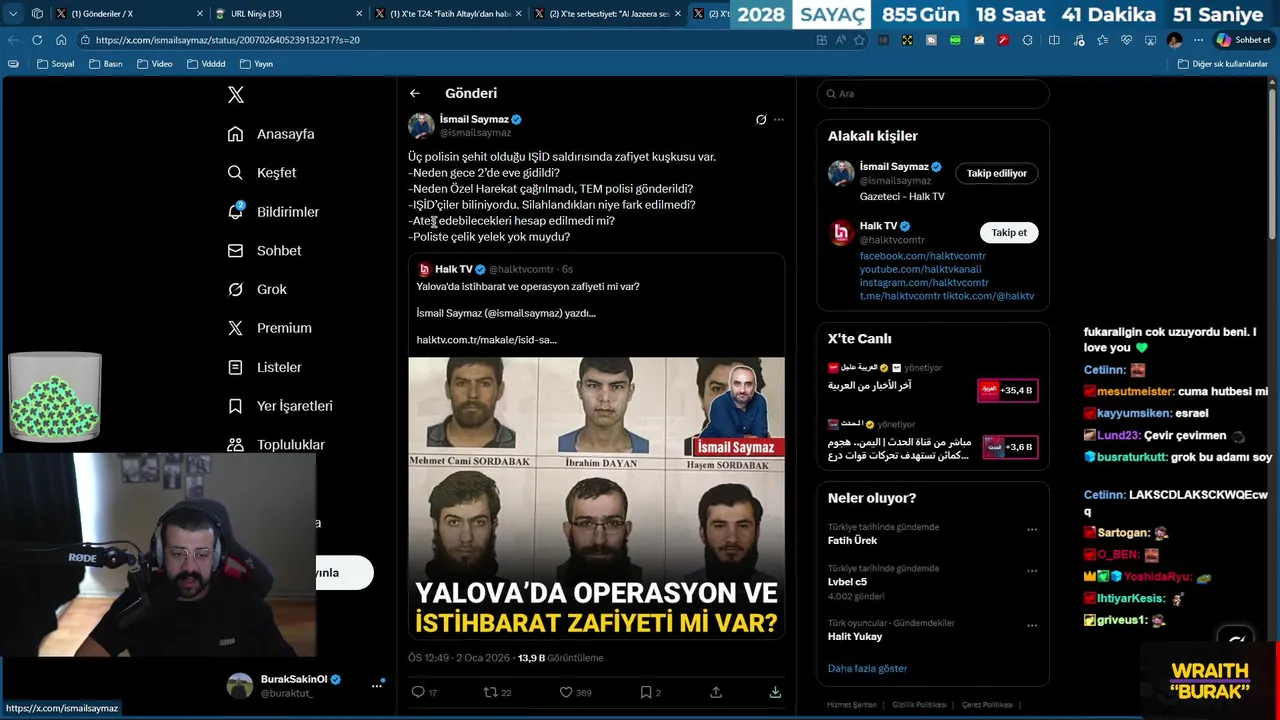Open the facebook.com/halktvcomtr link

(x=922, y=256)
